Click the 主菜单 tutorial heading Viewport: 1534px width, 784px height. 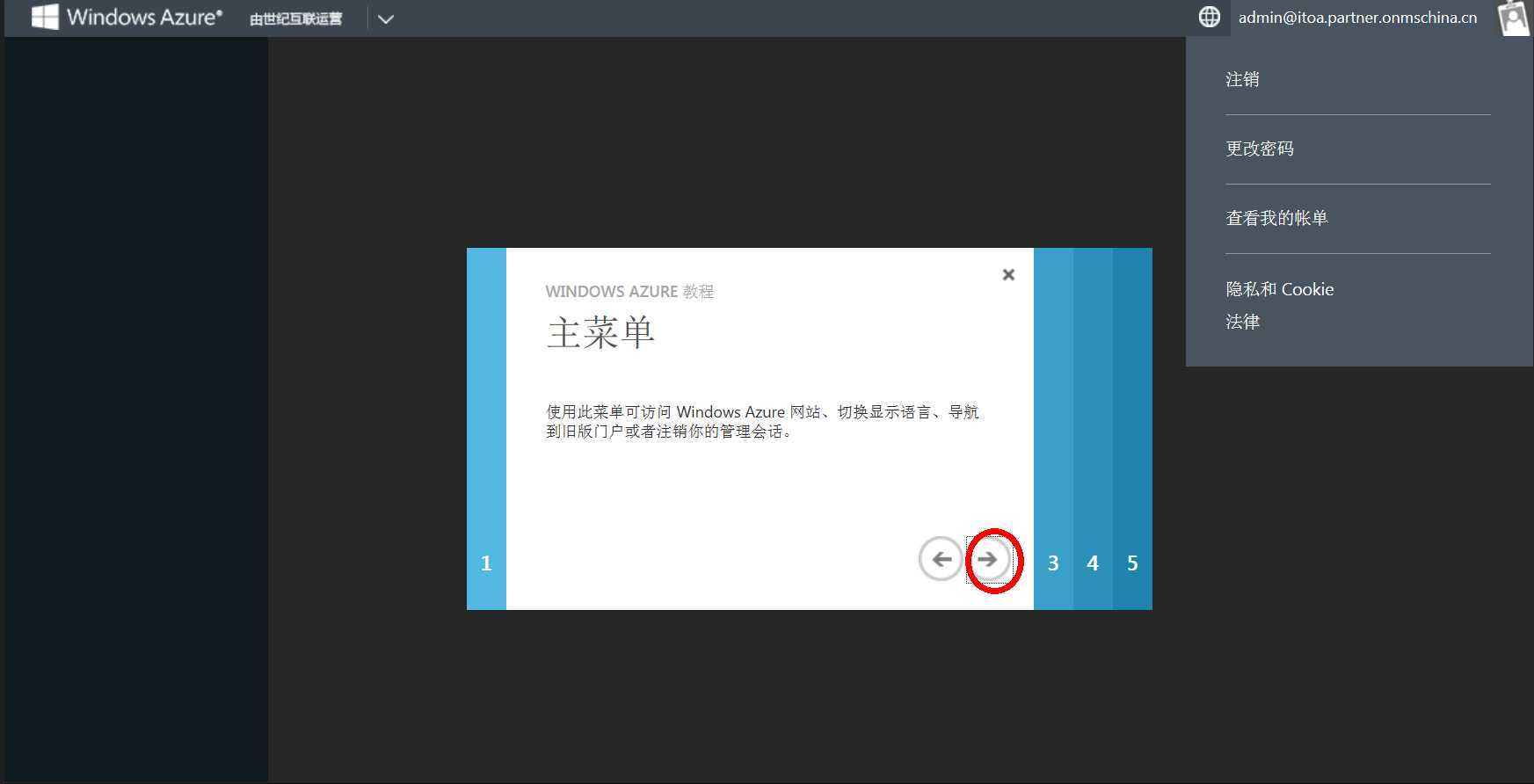tap(600, 333)
